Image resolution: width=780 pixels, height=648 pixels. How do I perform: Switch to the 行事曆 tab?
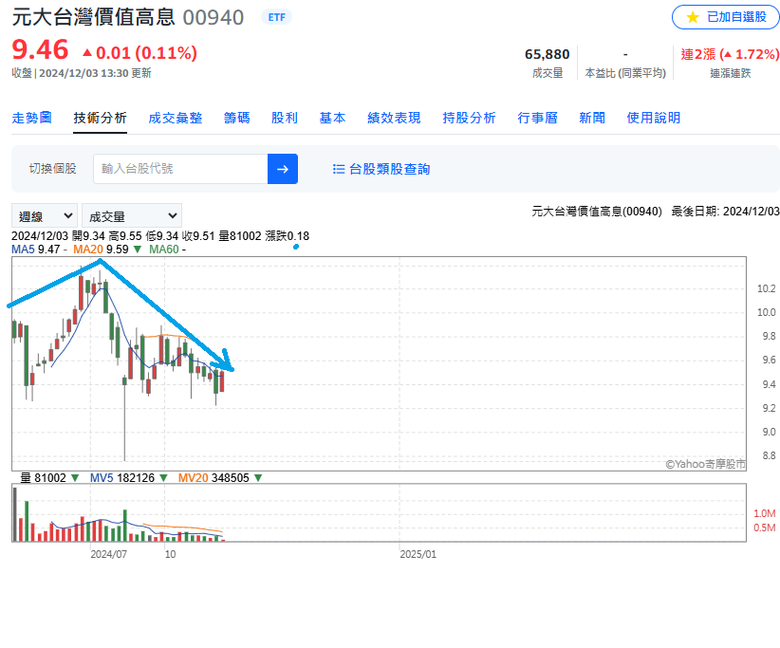537,118
